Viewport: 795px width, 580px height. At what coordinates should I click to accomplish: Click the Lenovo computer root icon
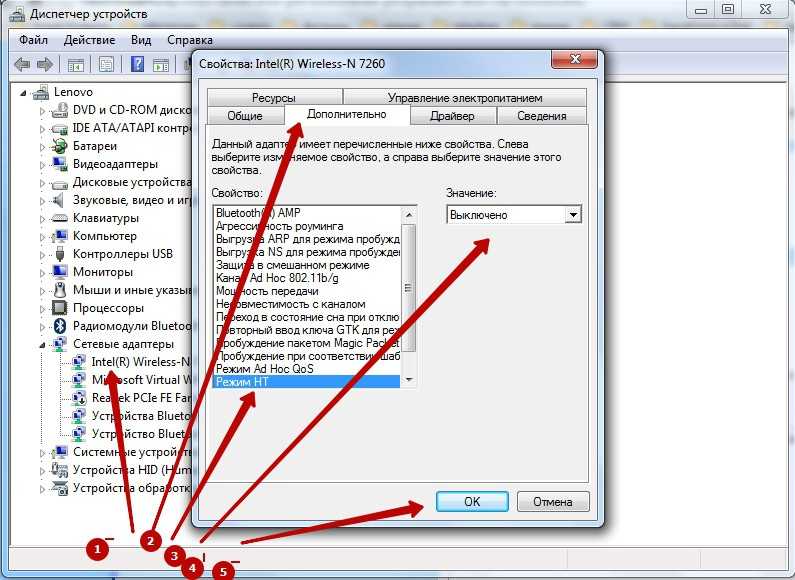pos(41,92)
